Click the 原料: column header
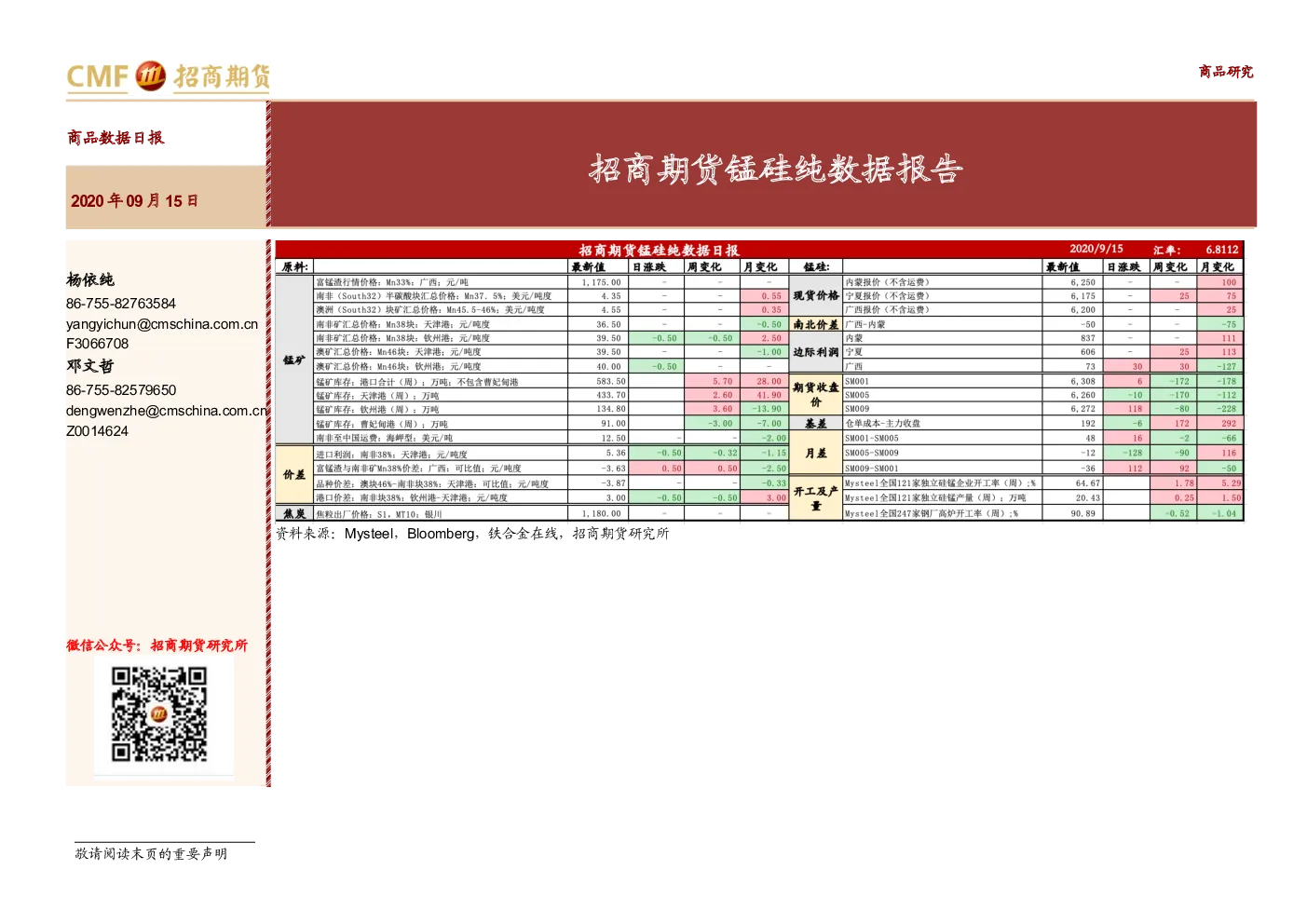 click(x=295, y=266)
